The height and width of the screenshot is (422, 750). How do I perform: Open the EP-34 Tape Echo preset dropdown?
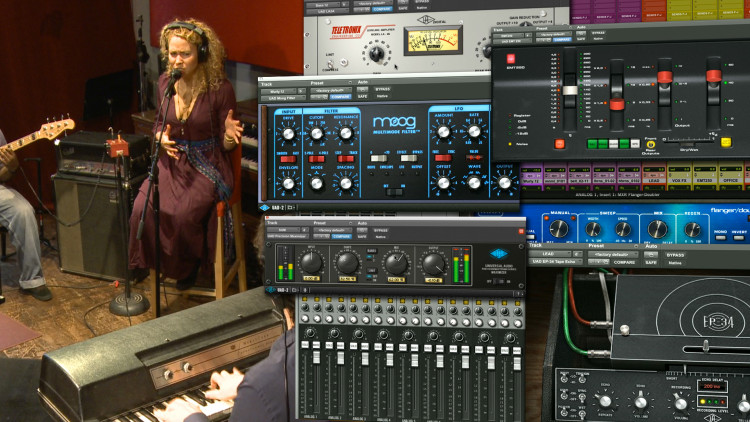pyautogui.click(x=614, y=255)
